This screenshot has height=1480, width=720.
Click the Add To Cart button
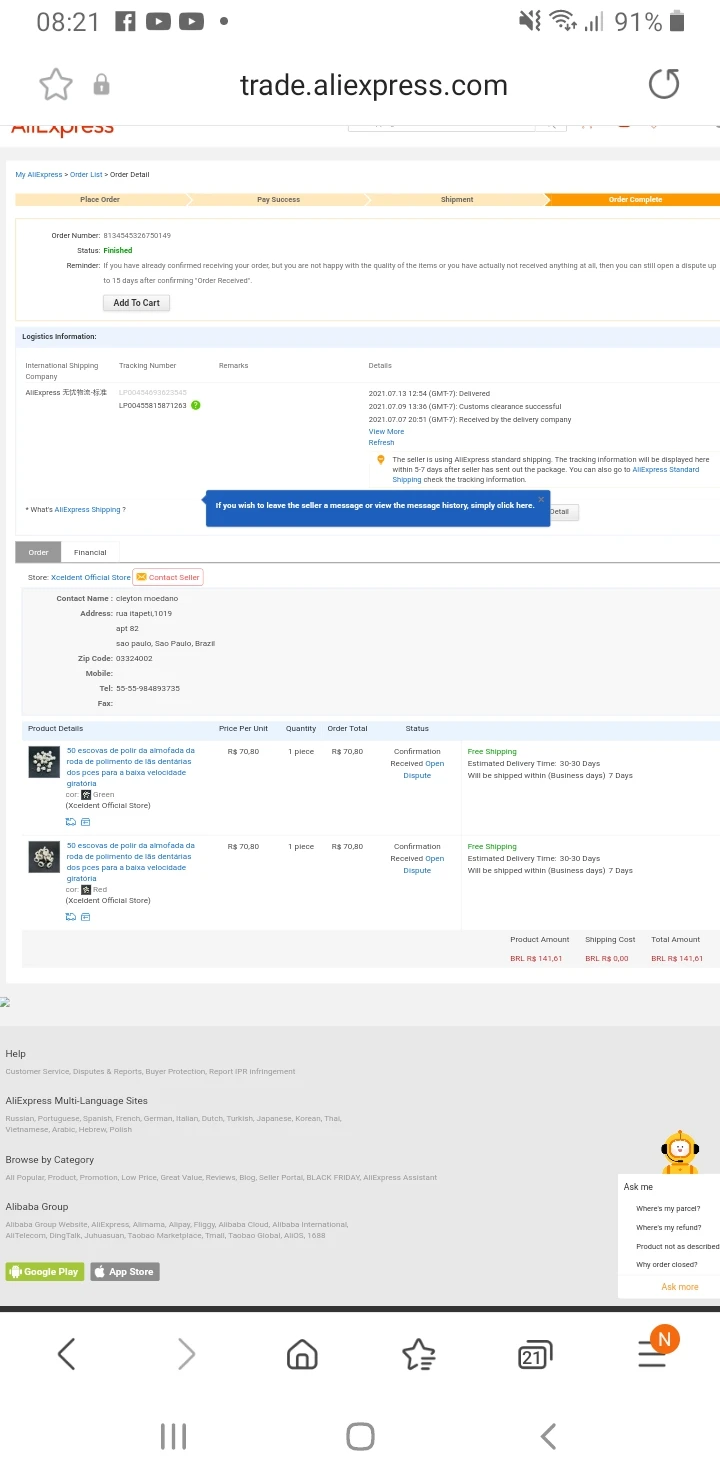coord(136,302)
